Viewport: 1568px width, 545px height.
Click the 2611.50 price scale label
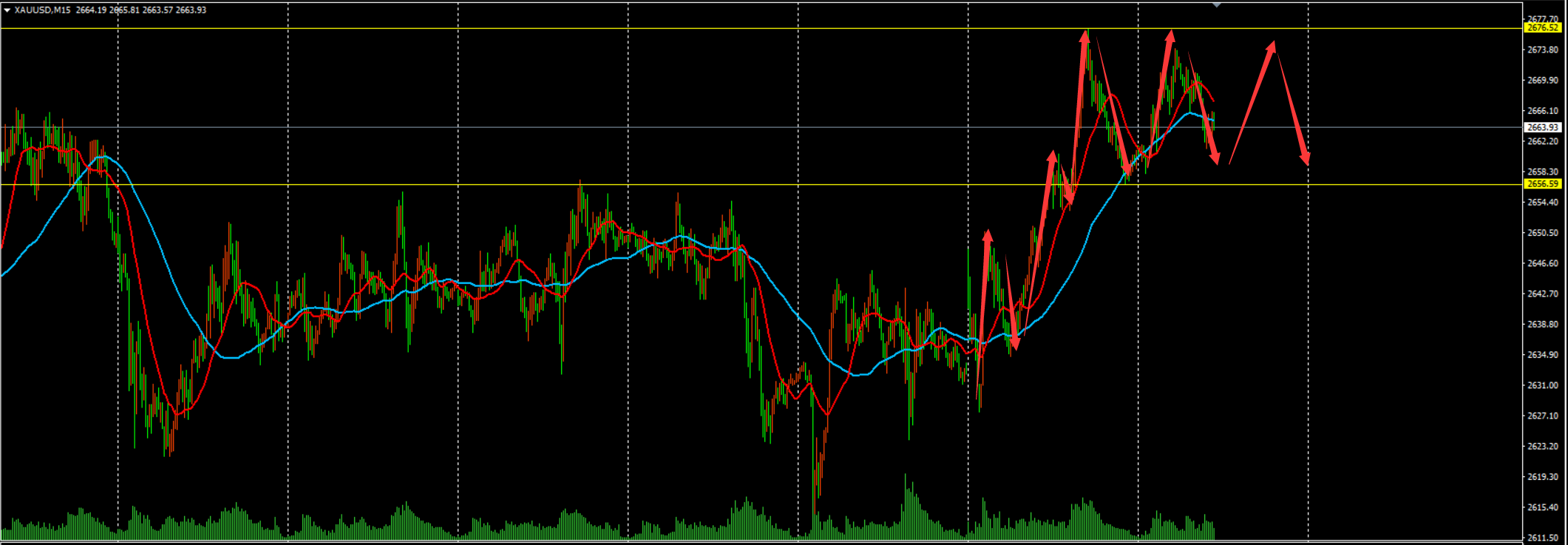pyautogui.click(x=1543, y=538)
